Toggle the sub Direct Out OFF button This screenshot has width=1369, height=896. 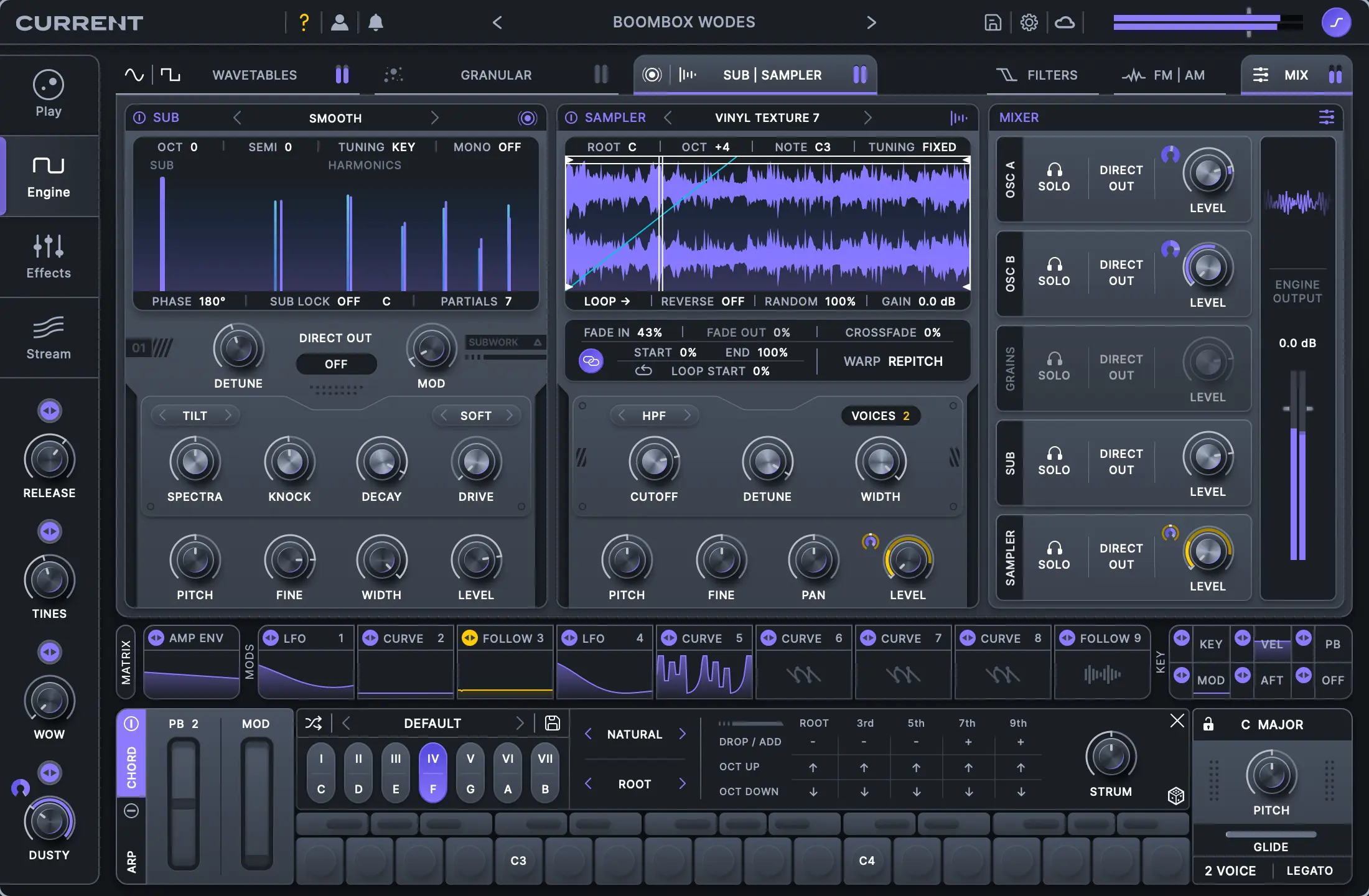(336, 364)
